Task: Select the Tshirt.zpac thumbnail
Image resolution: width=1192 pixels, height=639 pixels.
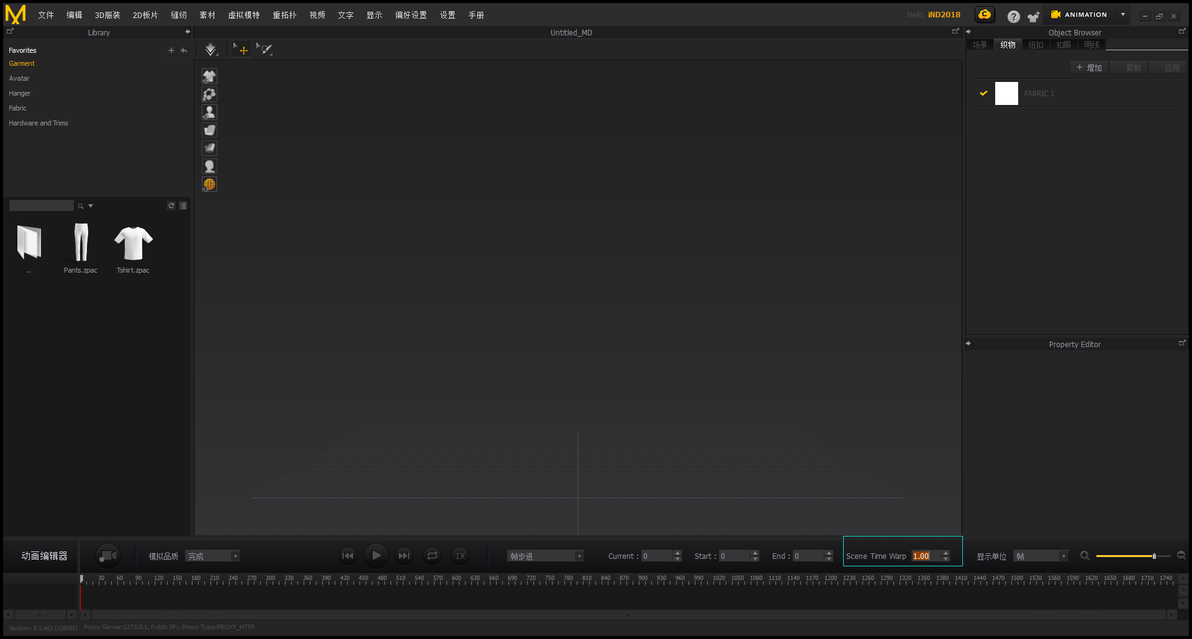Action: coord(133,248)
